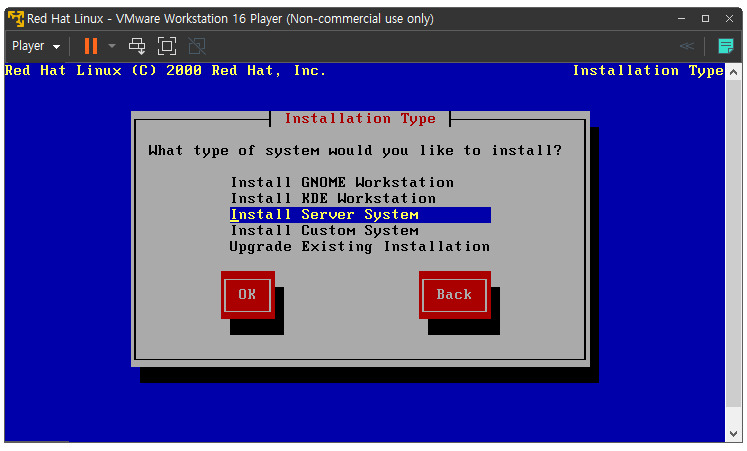Select Install Server System option
747x451 pixels.
coord(360,215)
